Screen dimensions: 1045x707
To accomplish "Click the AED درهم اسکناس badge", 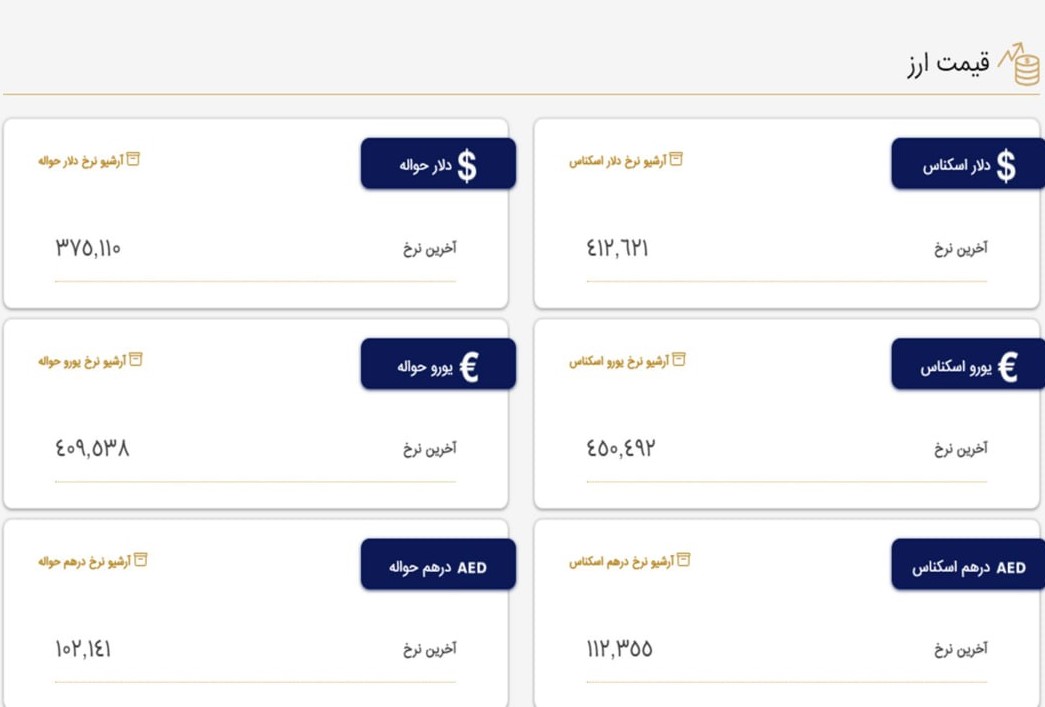I will (x=968, y=564).
